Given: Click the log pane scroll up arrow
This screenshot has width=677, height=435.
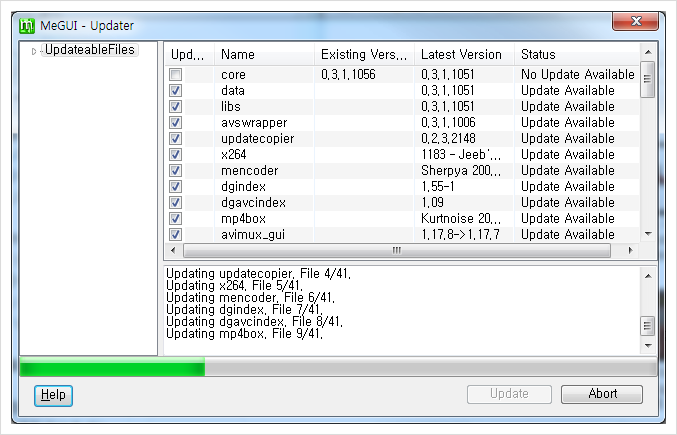Looking at the screenshot, I should coord(648,276).
